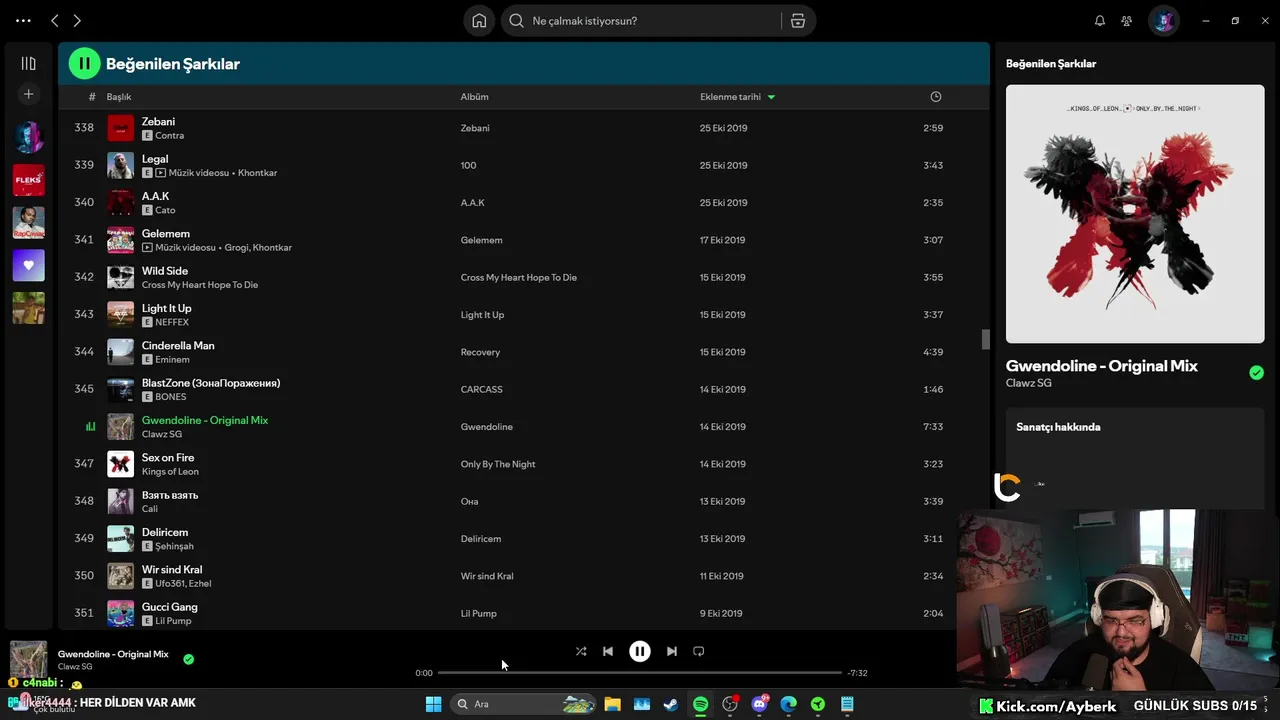Open the profile avatar menu
Screen dimensions: 1280x720
[1163, 20]
